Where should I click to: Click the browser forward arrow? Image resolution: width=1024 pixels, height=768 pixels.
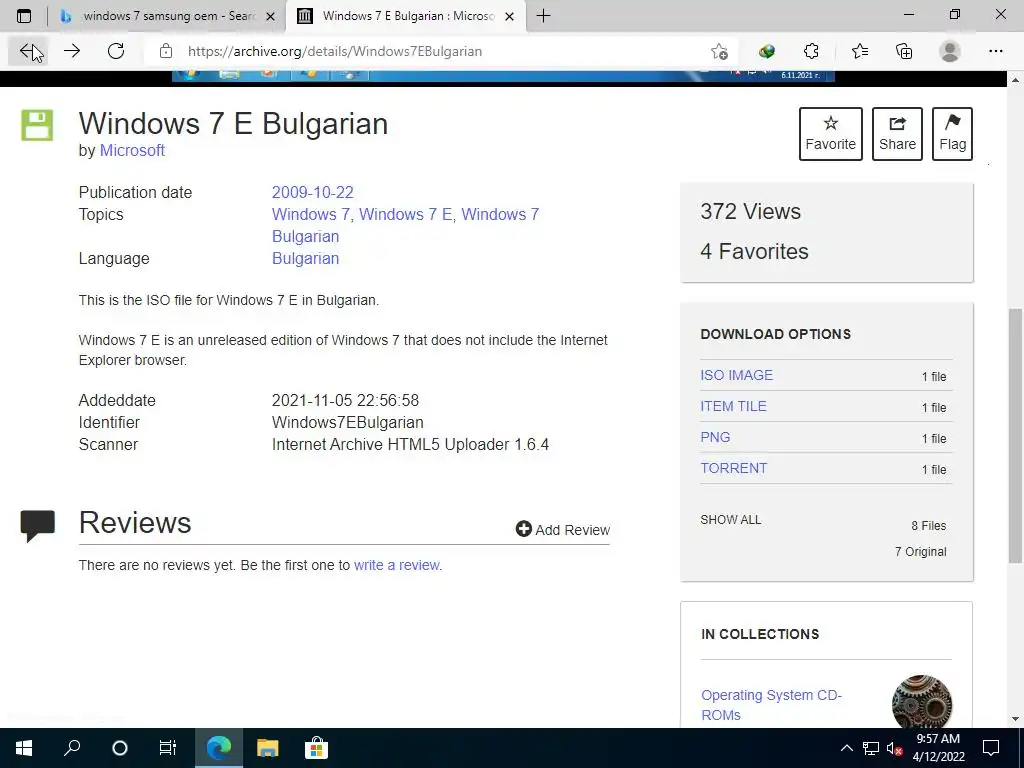coord(72,51)
